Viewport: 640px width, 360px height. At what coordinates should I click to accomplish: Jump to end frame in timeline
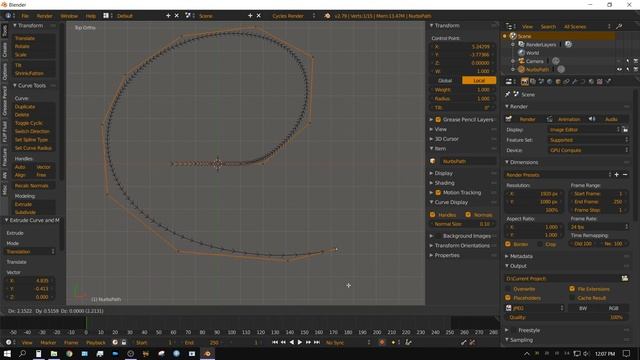[x=317, y=342]
